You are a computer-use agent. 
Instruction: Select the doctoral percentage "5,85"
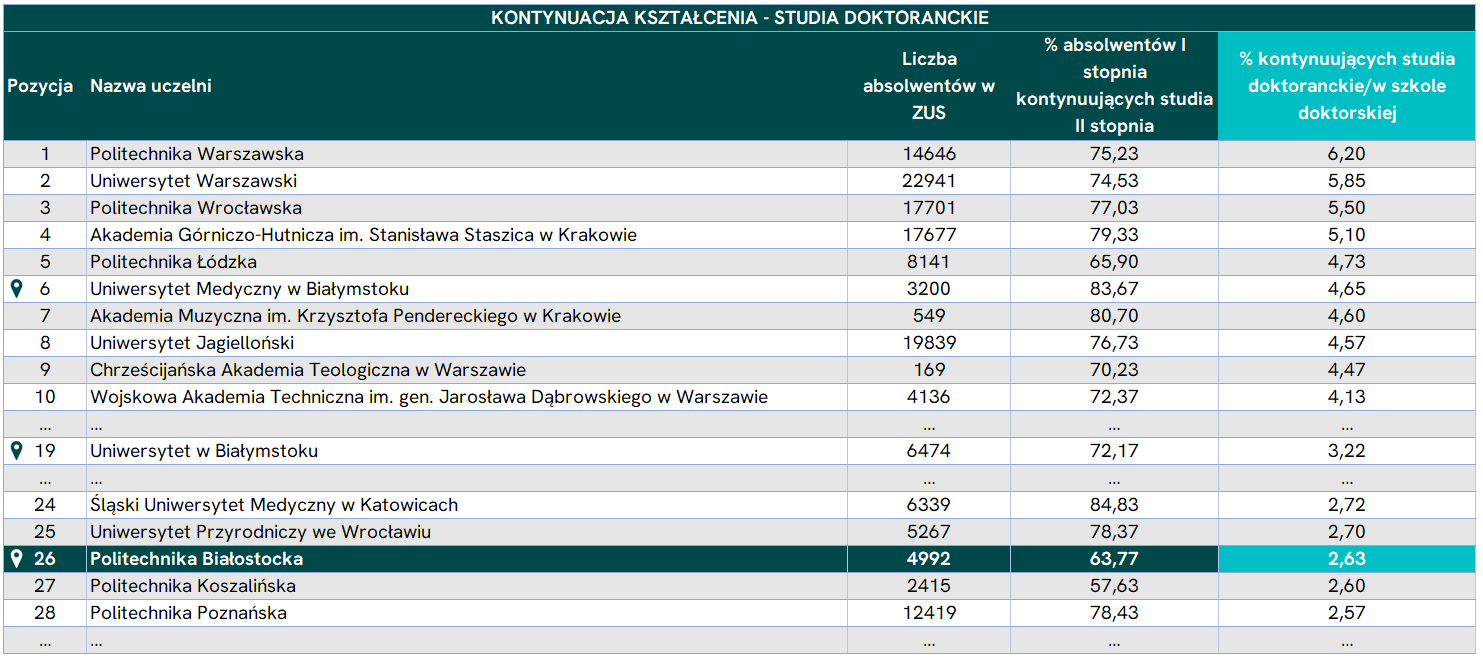1347,181
